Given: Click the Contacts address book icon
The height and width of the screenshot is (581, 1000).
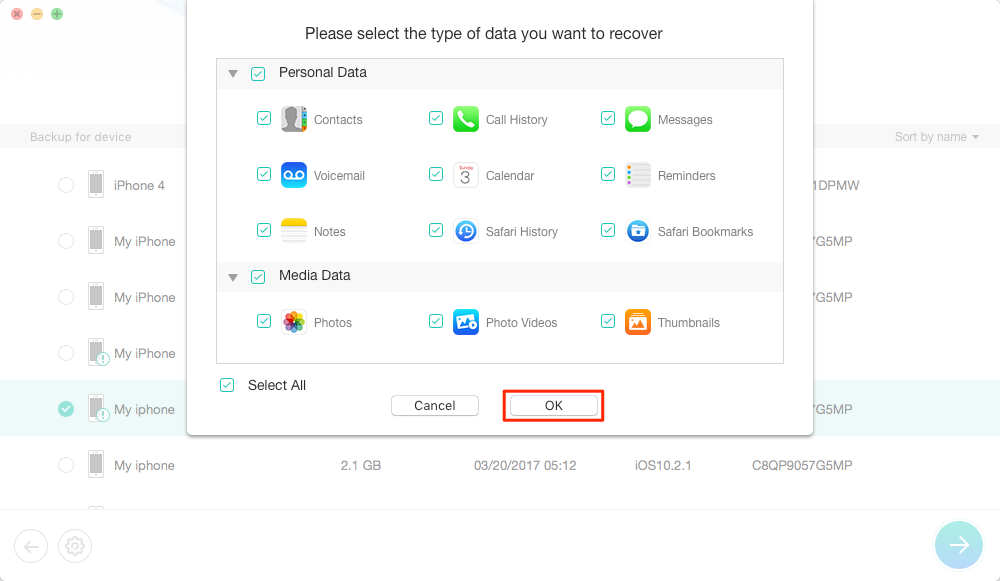Looking at the screenshot, I should tap(294, 119).
